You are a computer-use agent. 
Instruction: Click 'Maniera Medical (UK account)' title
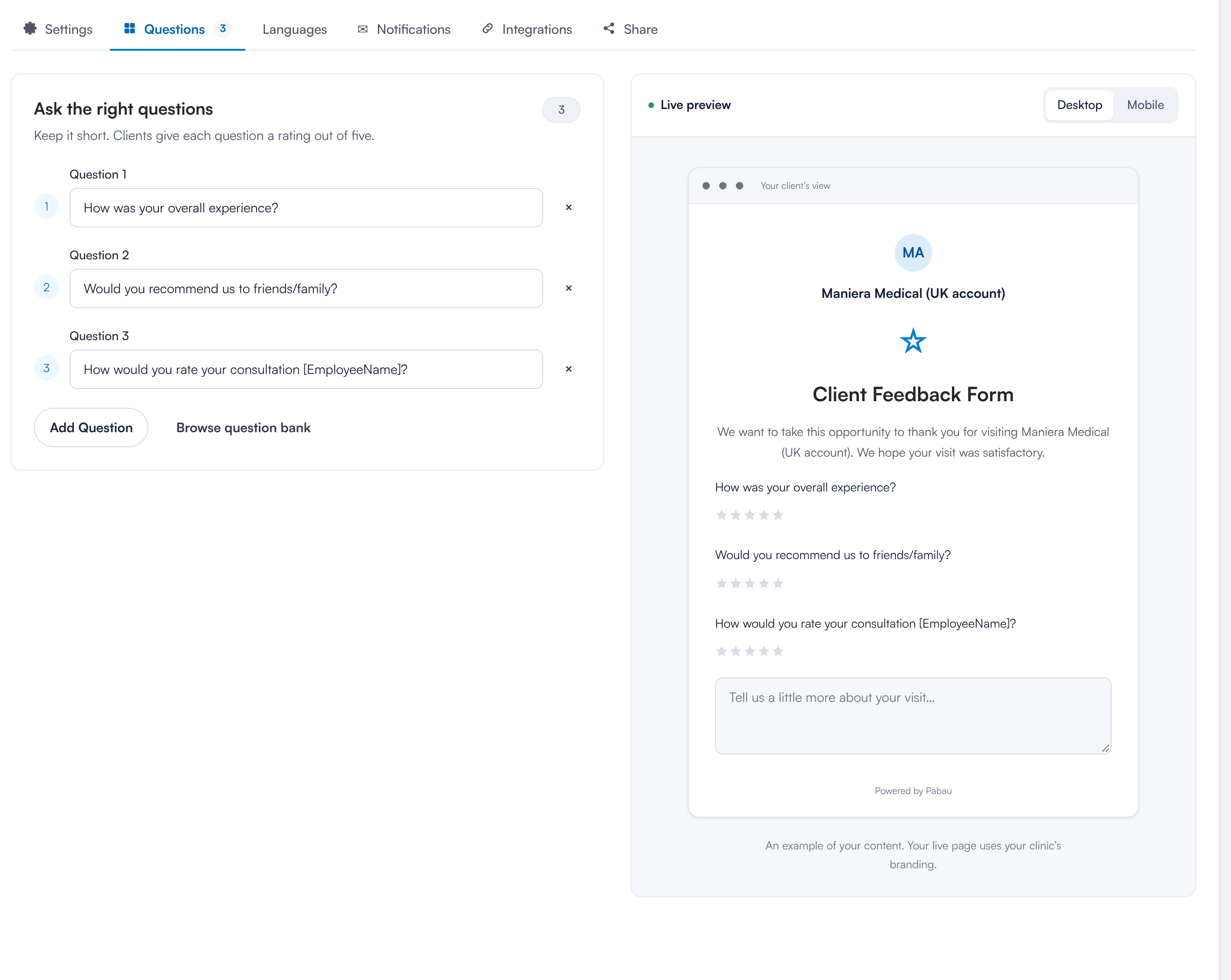click(913, 293)
